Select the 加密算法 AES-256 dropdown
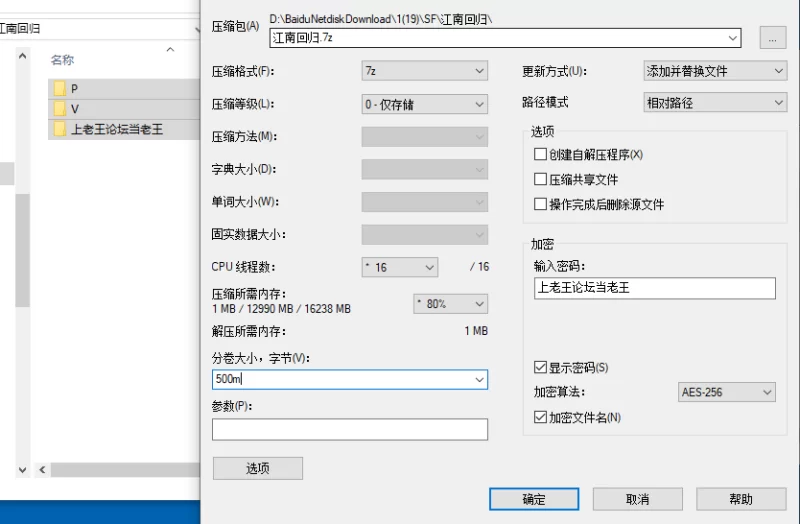The width and height of the screenshot is (800, 524). (x=726, y=392)
